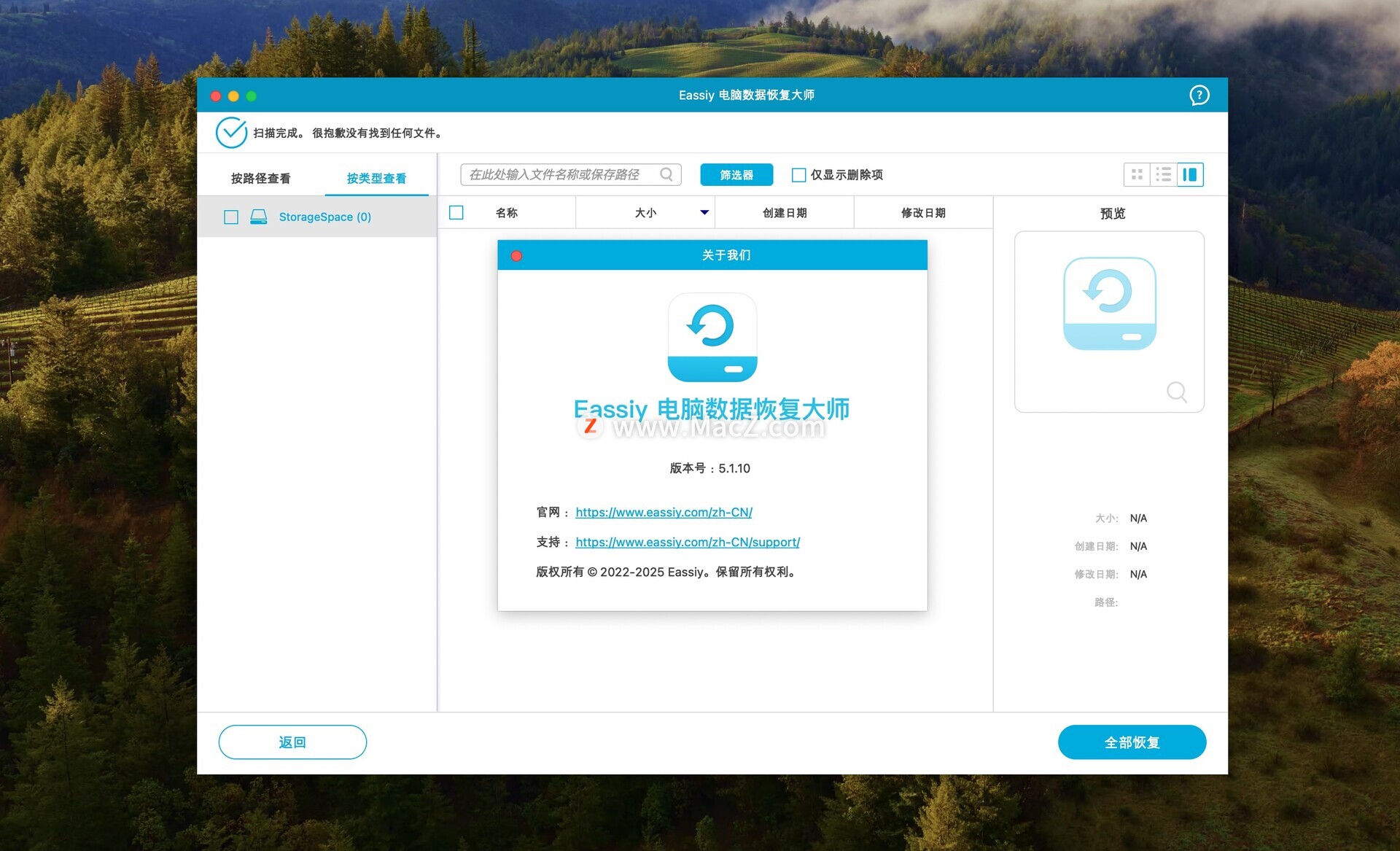Sort by the 创建日期 column header
The height and width of the screenshot is (851, 1400).
coord(785,212)
